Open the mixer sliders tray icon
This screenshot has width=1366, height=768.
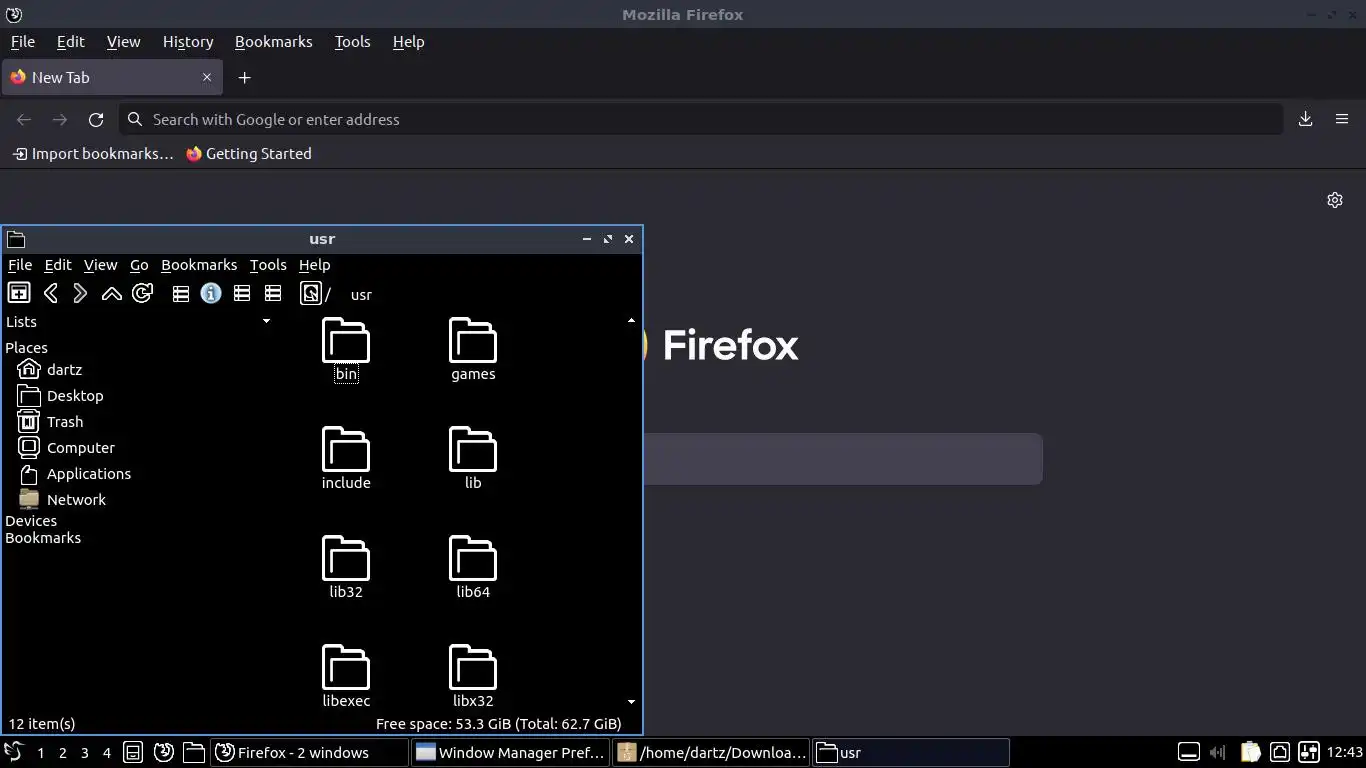click(1309, 752)
